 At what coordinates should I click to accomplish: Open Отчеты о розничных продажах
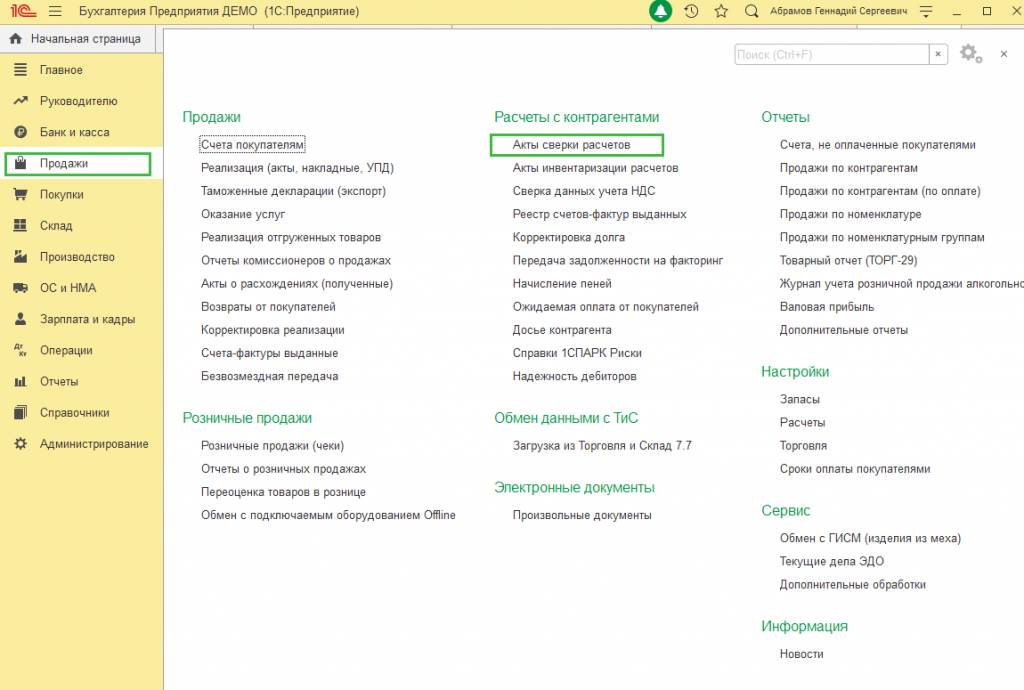click(283, 469)
